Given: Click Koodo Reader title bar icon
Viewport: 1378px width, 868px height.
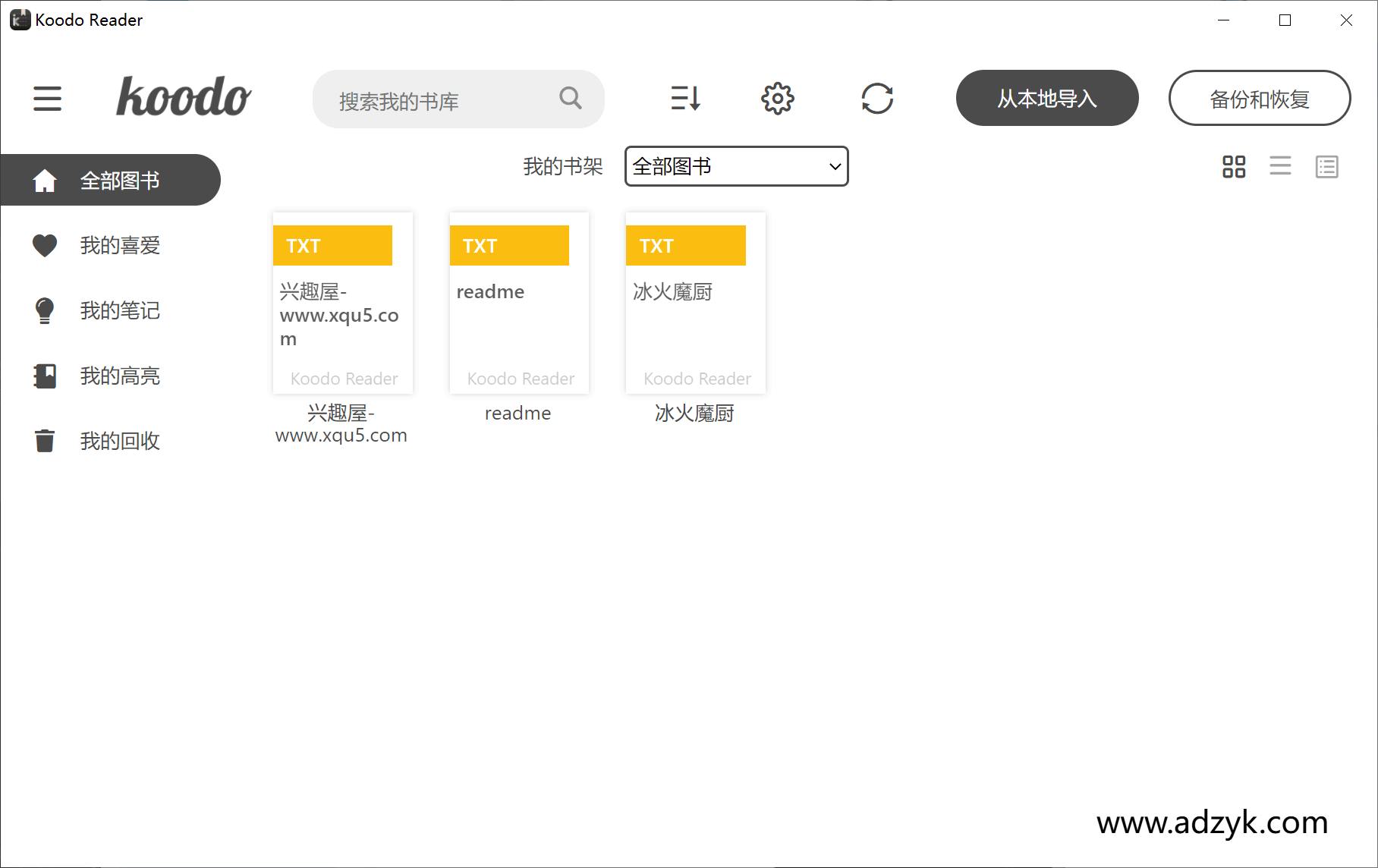Looking at the screenshot, I should [x=20, y=20].
